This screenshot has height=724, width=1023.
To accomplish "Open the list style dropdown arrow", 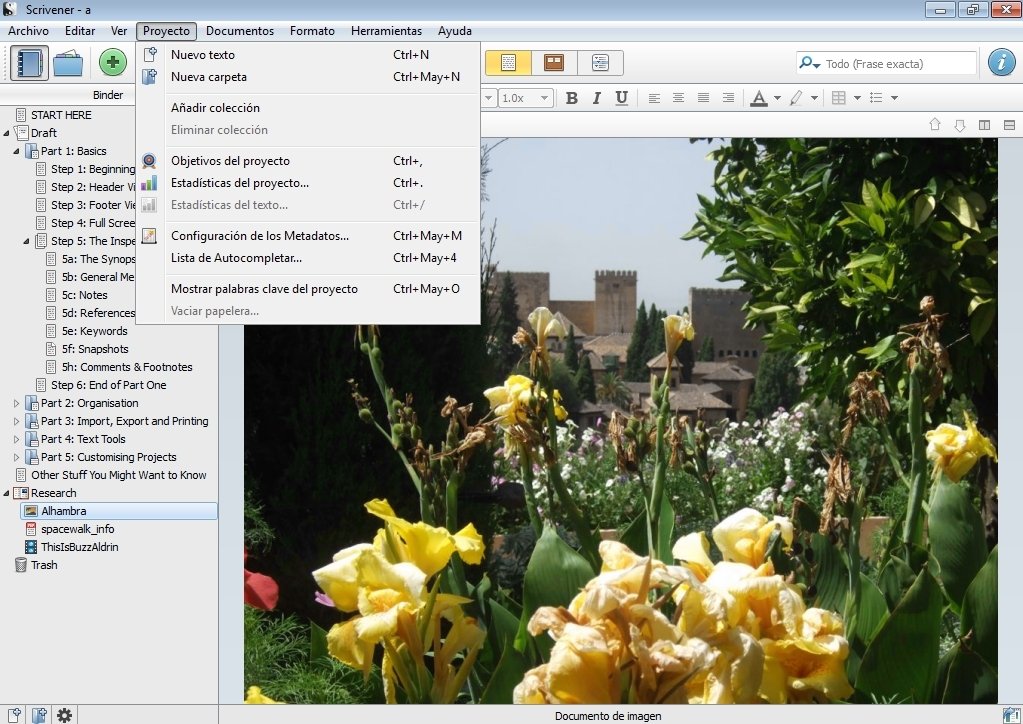I will [894, 98].
